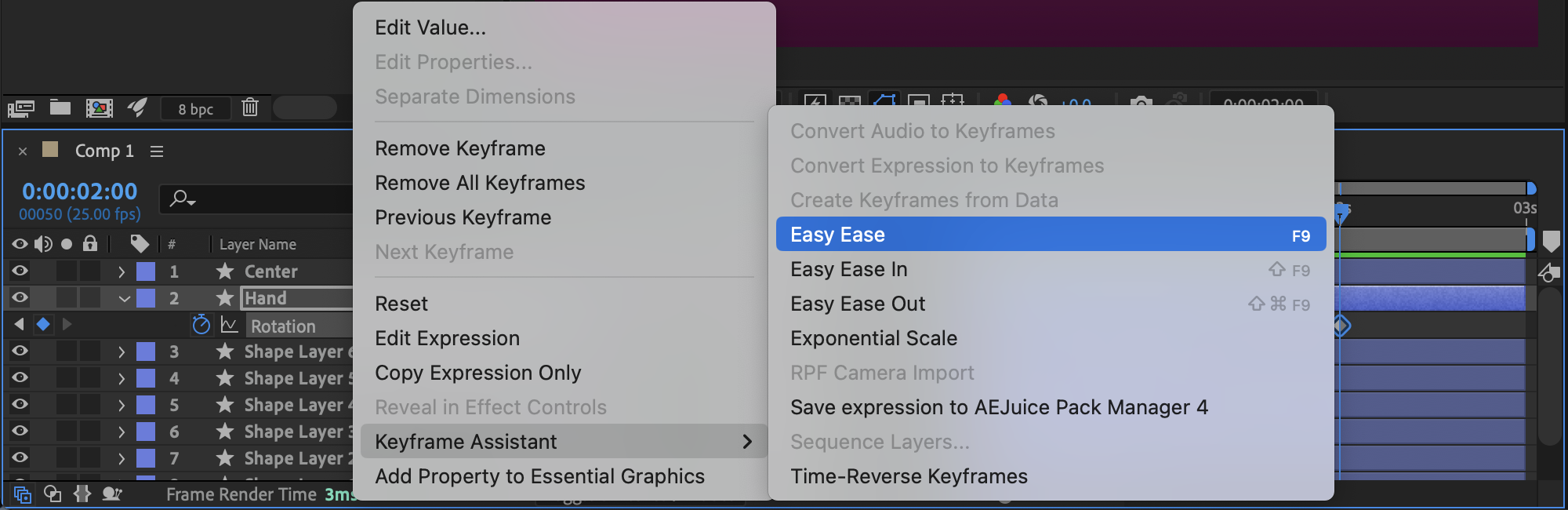Open Comp 1 panel menu icon
The width and height of the screenshot is (1568, 510).
(157, 151)
